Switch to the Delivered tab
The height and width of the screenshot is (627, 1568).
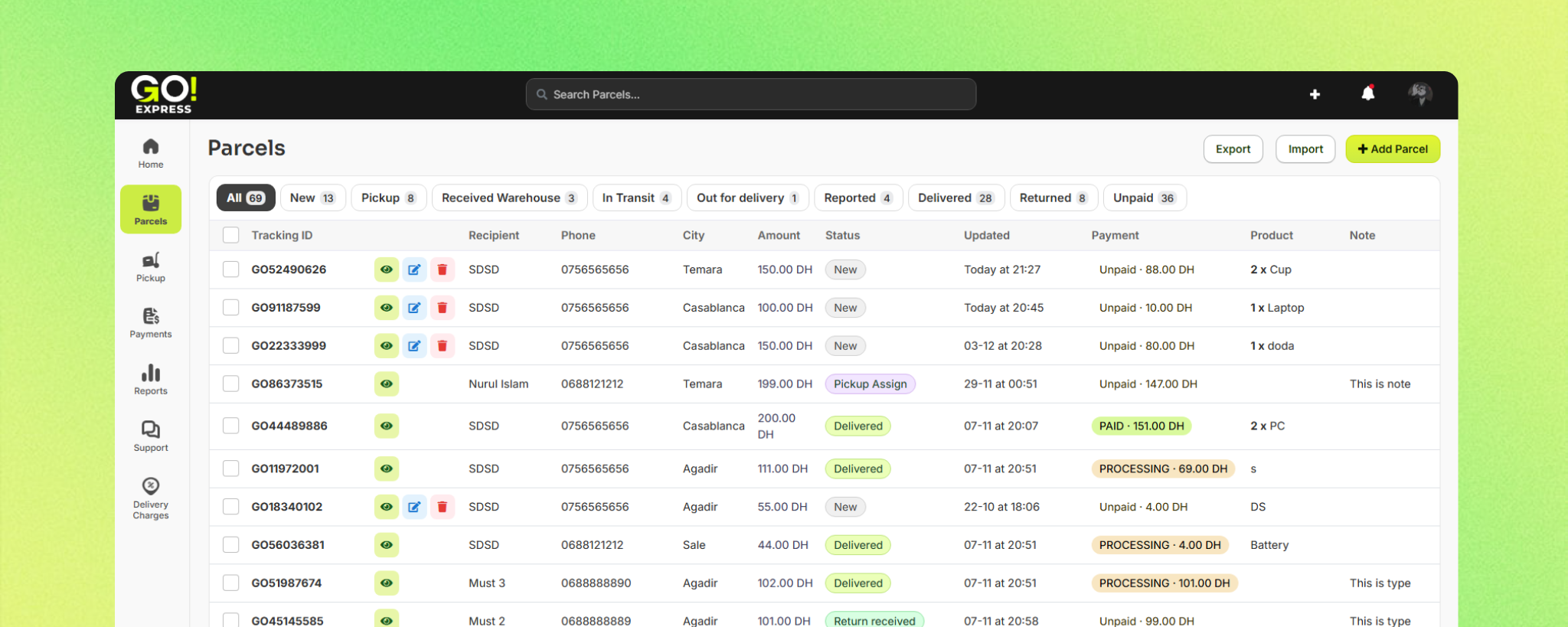click(x=955, y=198)
